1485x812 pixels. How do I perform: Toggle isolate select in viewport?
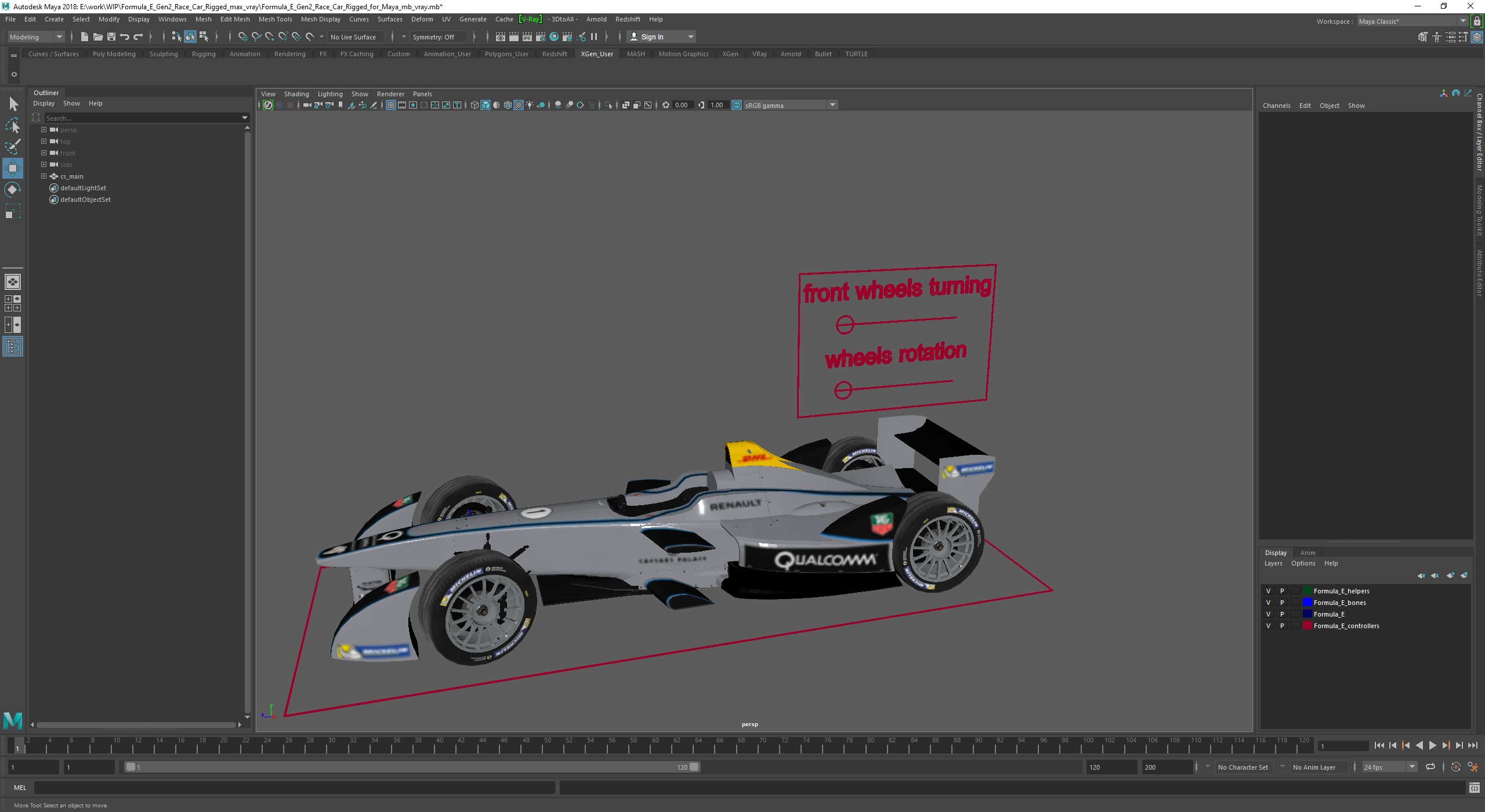608,105
